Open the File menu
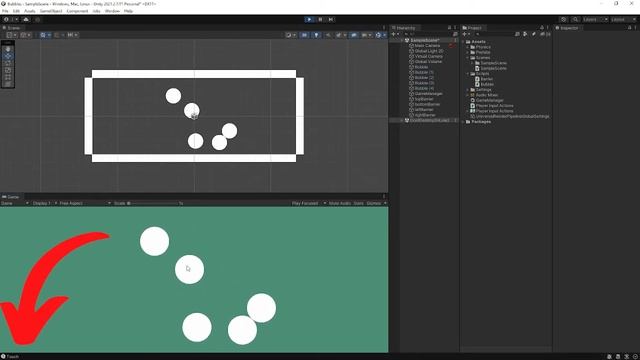The width and height of the screenshot is (640, 360). click(x=5, y=11)
